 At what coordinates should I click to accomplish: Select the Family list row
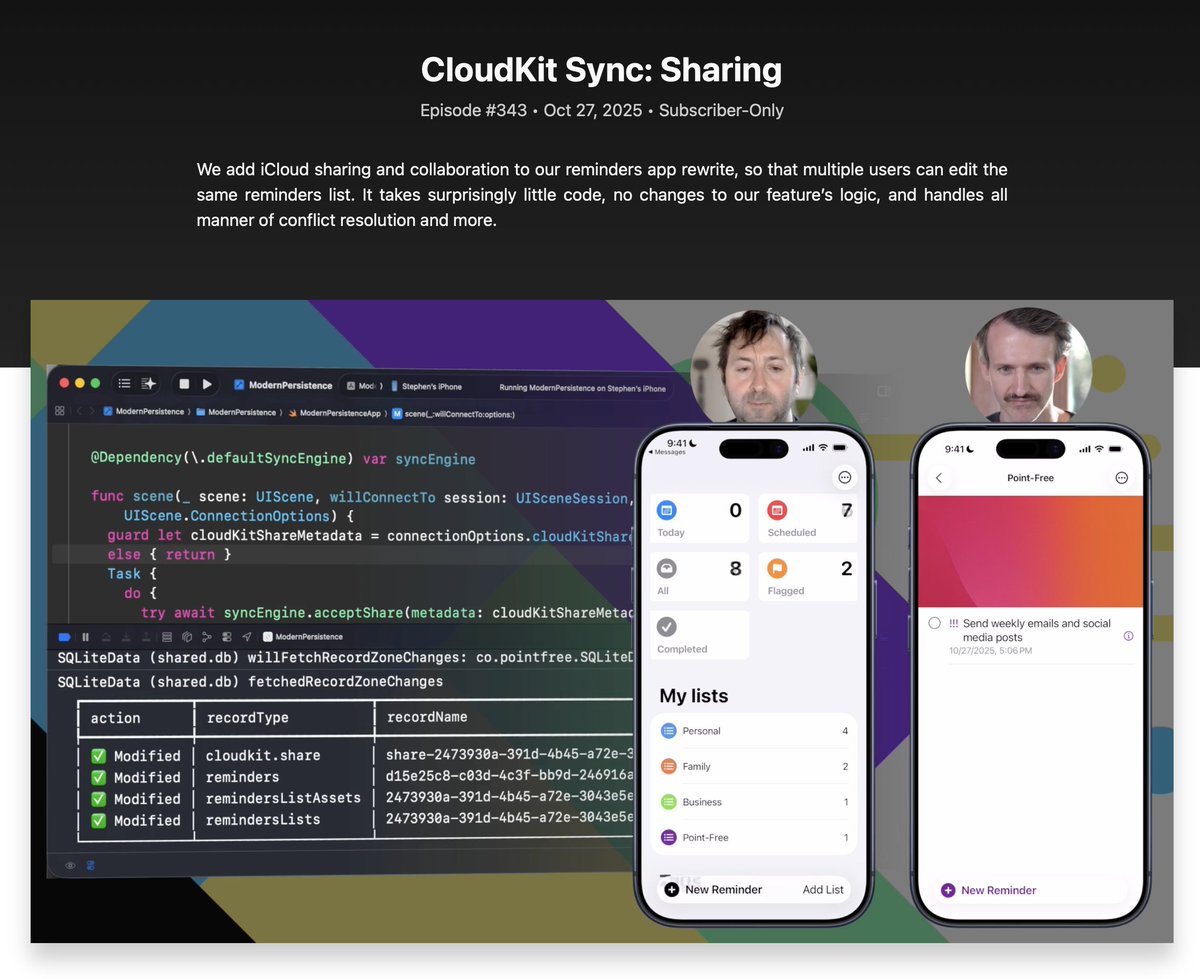754,767
